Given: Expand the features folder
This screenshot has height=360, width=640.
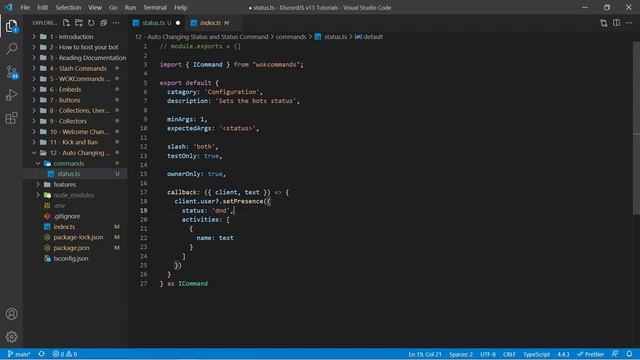Looking at the screenshot, I should (75, 184).
